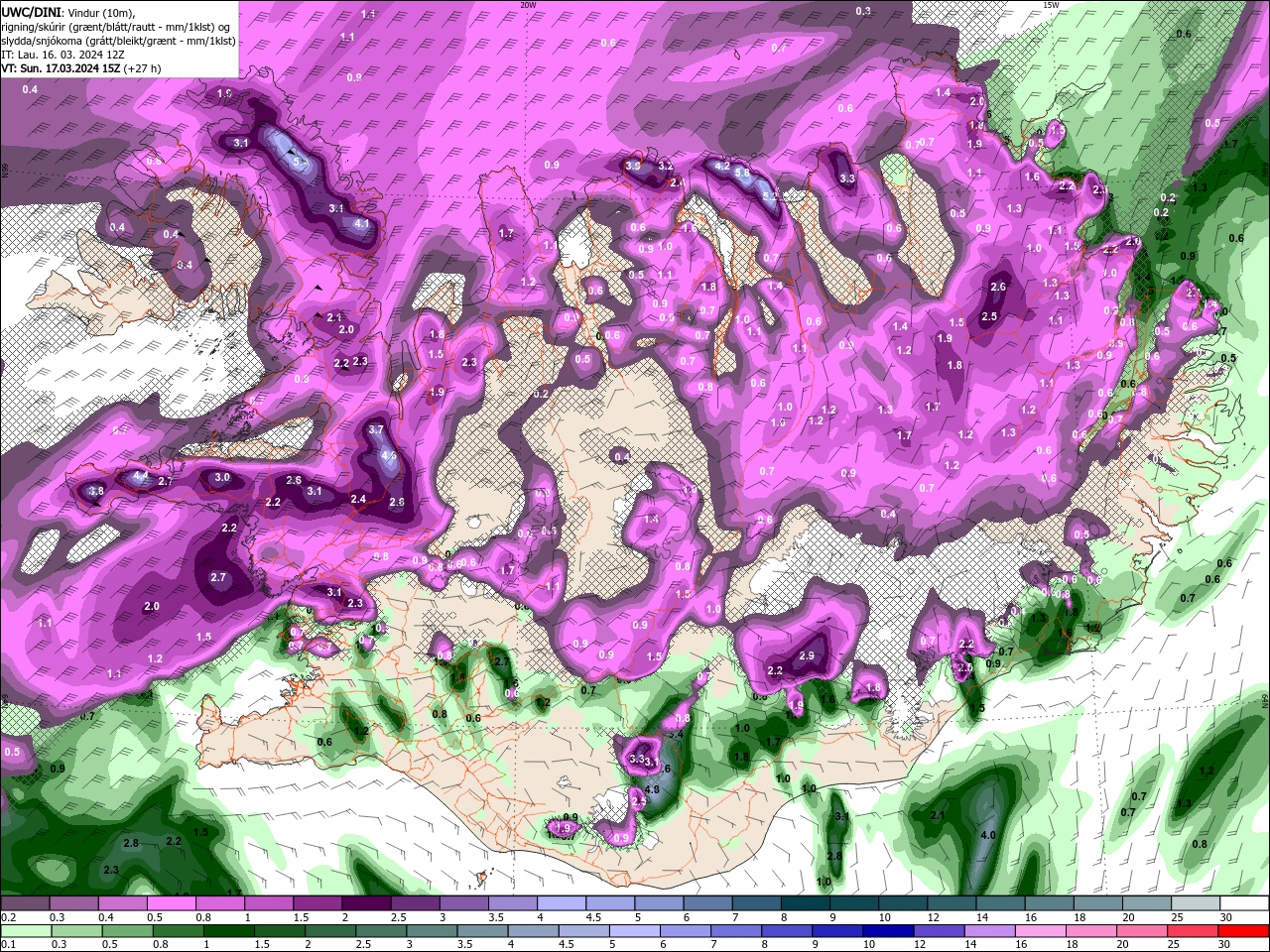Click the '20W' longitude label
This screenshot has height=952, width=1270.
528,5
